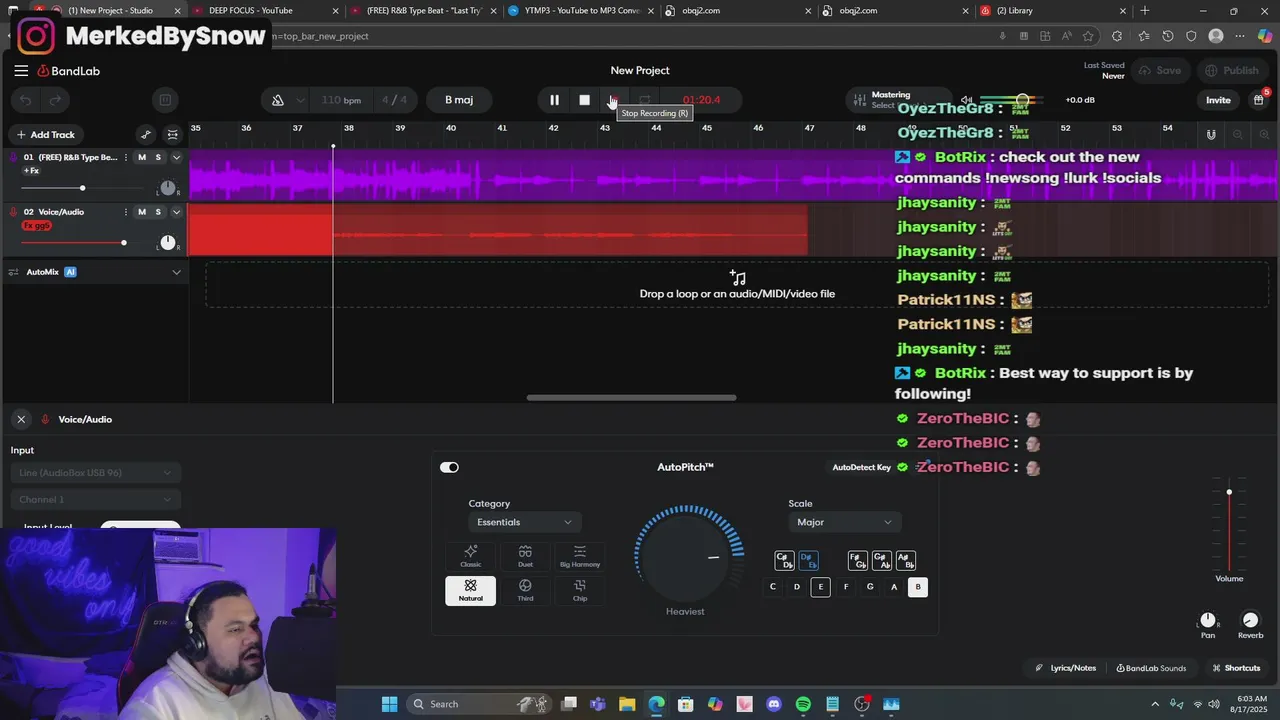Toggle track height collapse icon
The width and height of the screenshot is (1280, 720).
(173, 135)
